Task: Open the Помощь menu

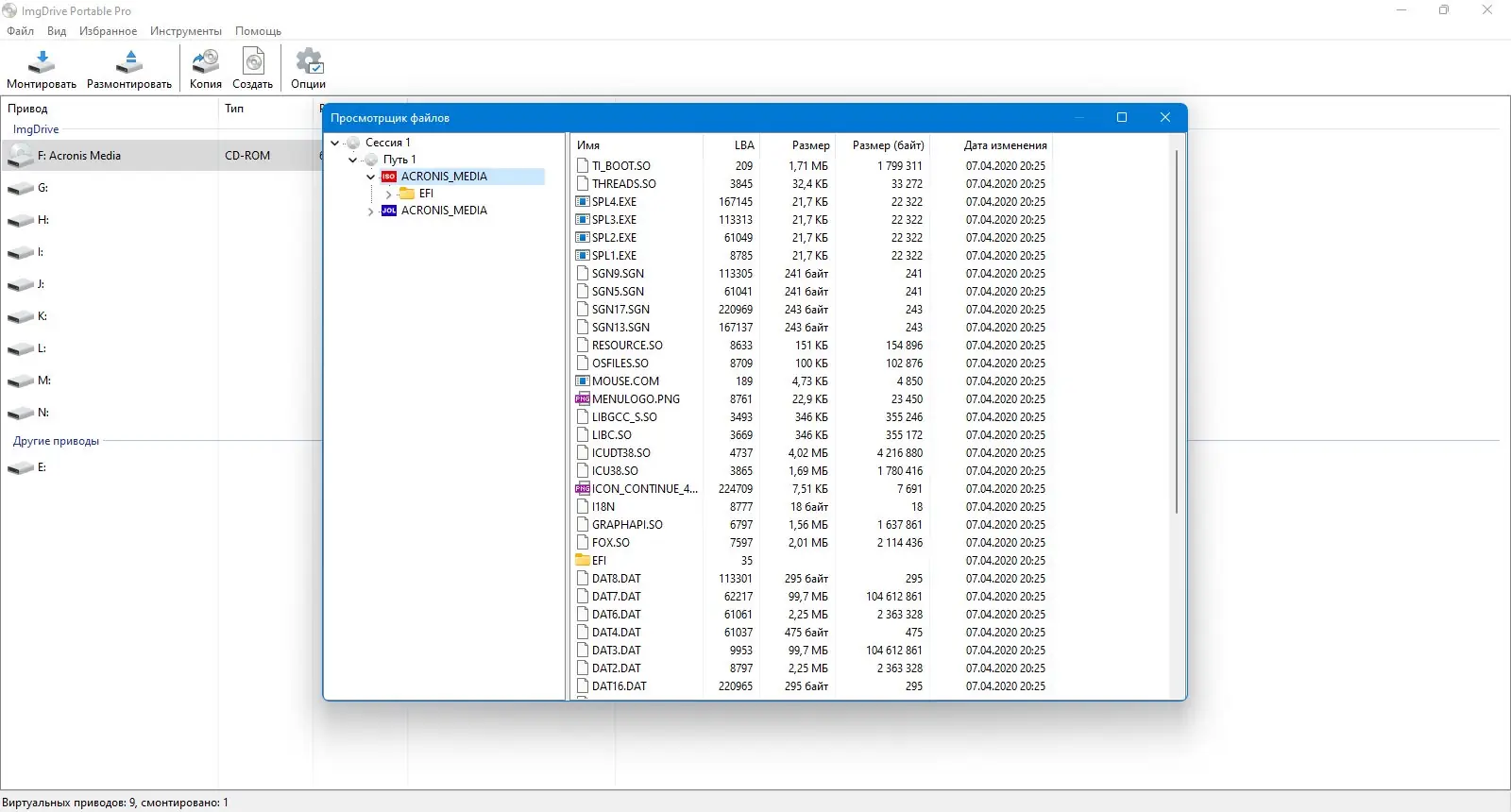Action: click(x=258, y=31)
